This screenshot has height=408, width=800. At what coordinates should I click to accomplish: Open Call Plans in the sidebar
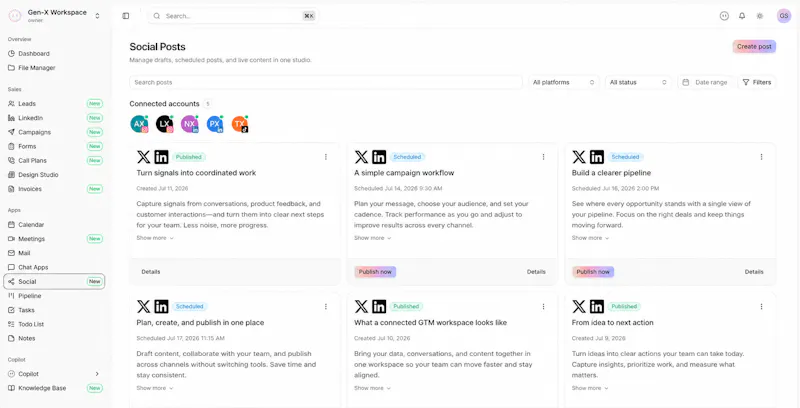click(x=54, y=160)
